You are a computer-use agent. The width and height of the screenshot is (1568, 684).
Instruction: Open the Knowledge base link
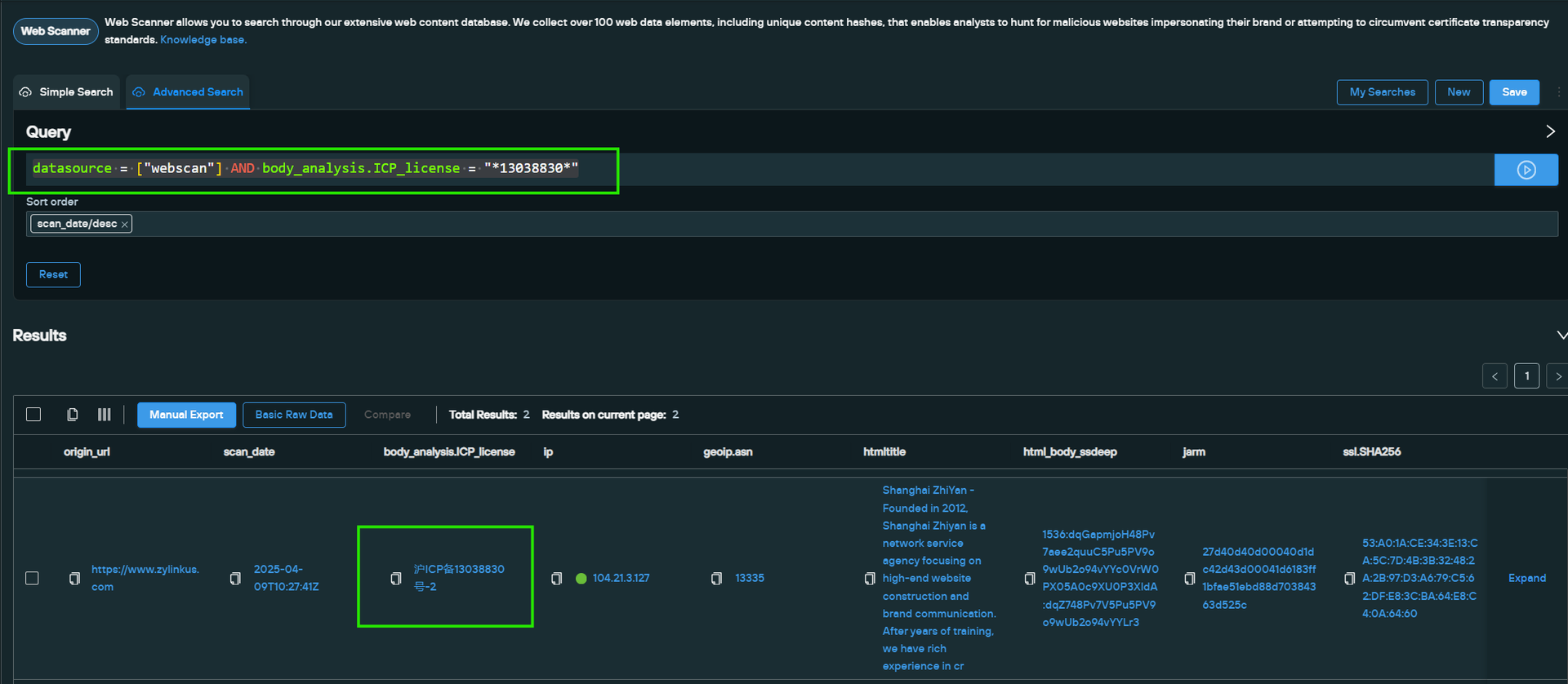pyautogui.click(x=203, y=39)
